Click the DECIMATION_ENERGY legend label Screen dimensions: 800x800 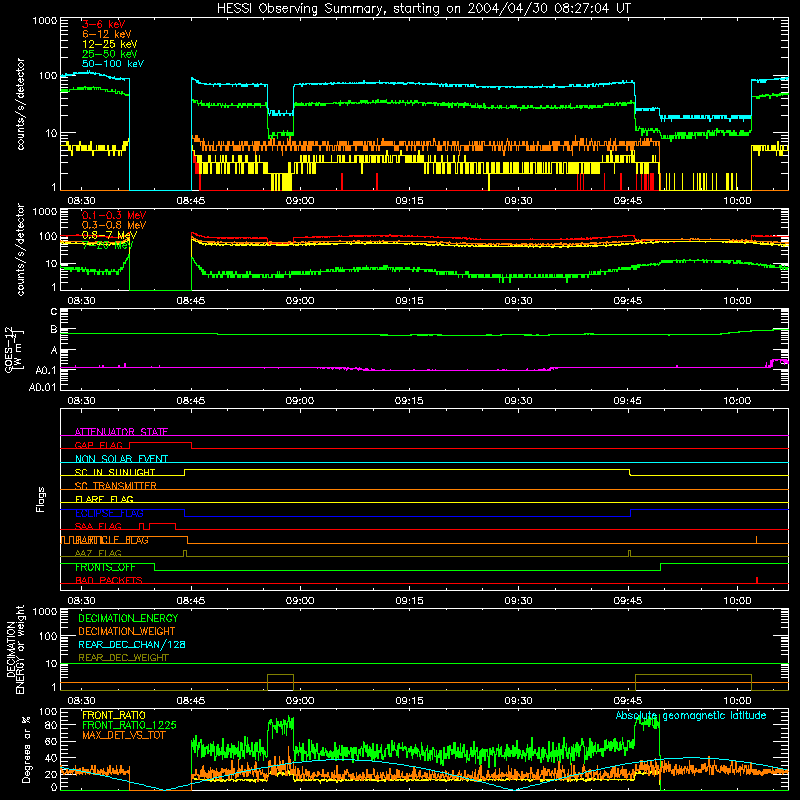click(128, 618)
